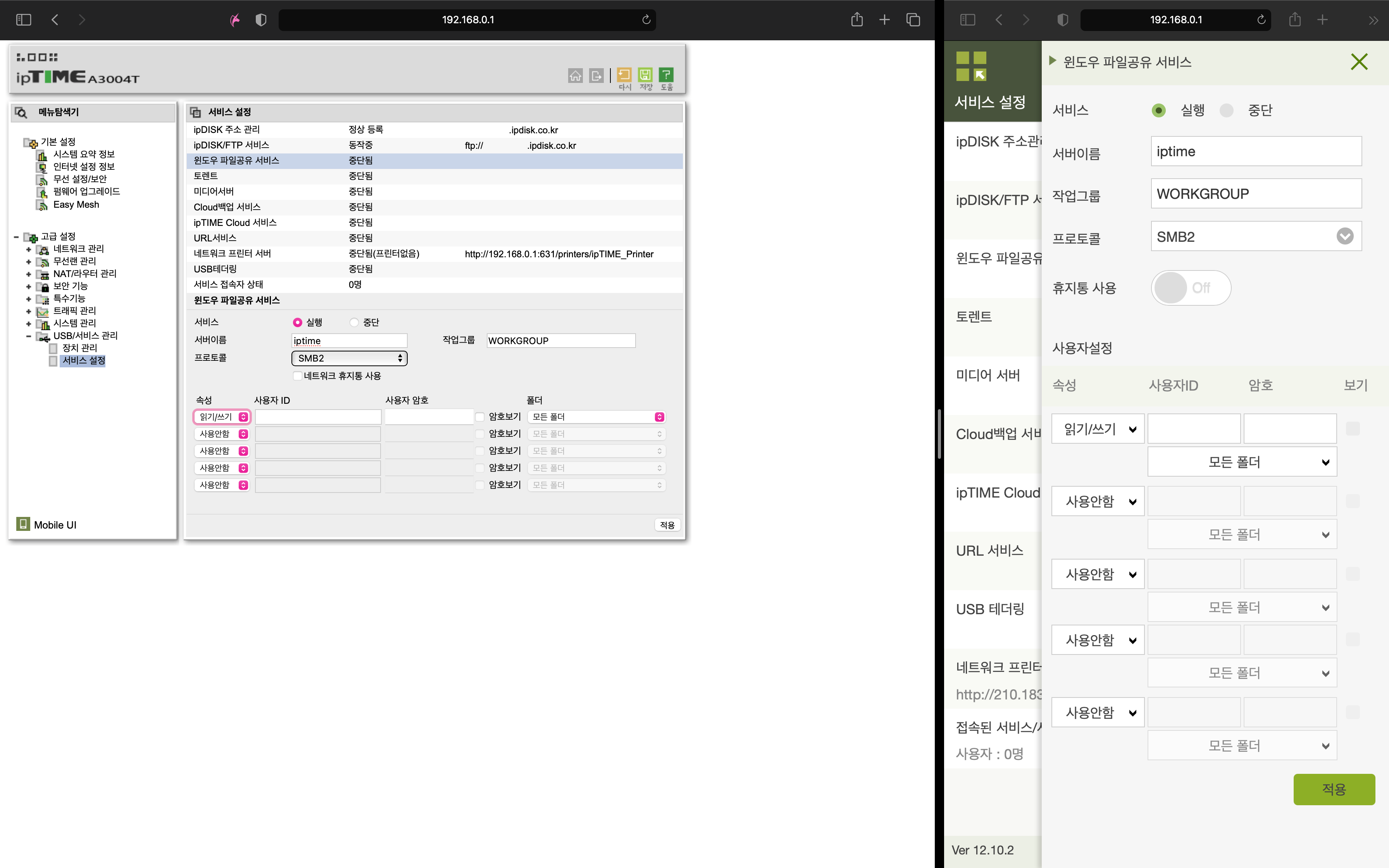
Task: Close the 윈도우 파일공유 서비스 panel with X
Action: coord(1359,62)
